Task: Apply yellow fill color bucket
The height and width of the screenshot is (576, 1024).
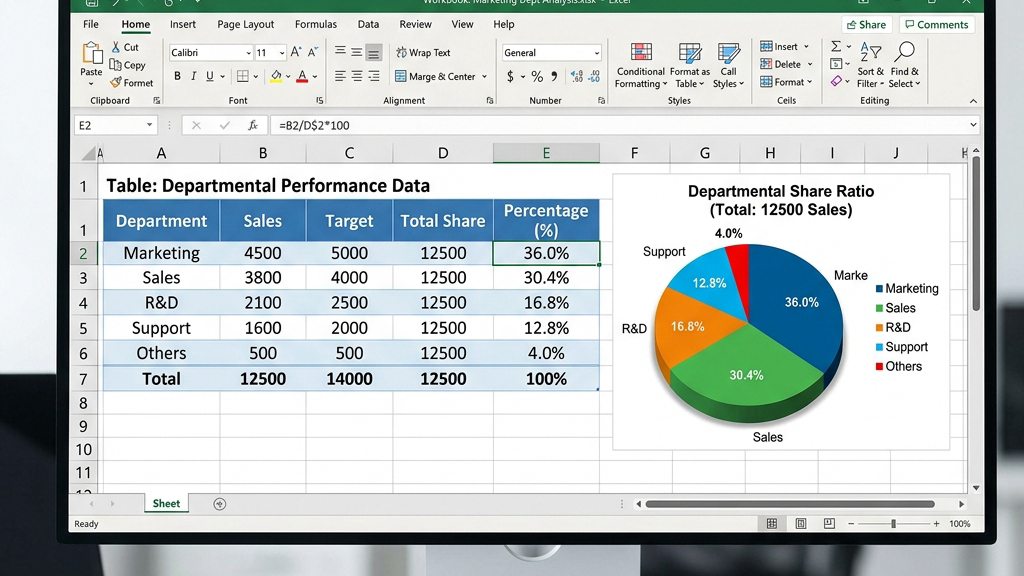Action: [x=276, y=76]
